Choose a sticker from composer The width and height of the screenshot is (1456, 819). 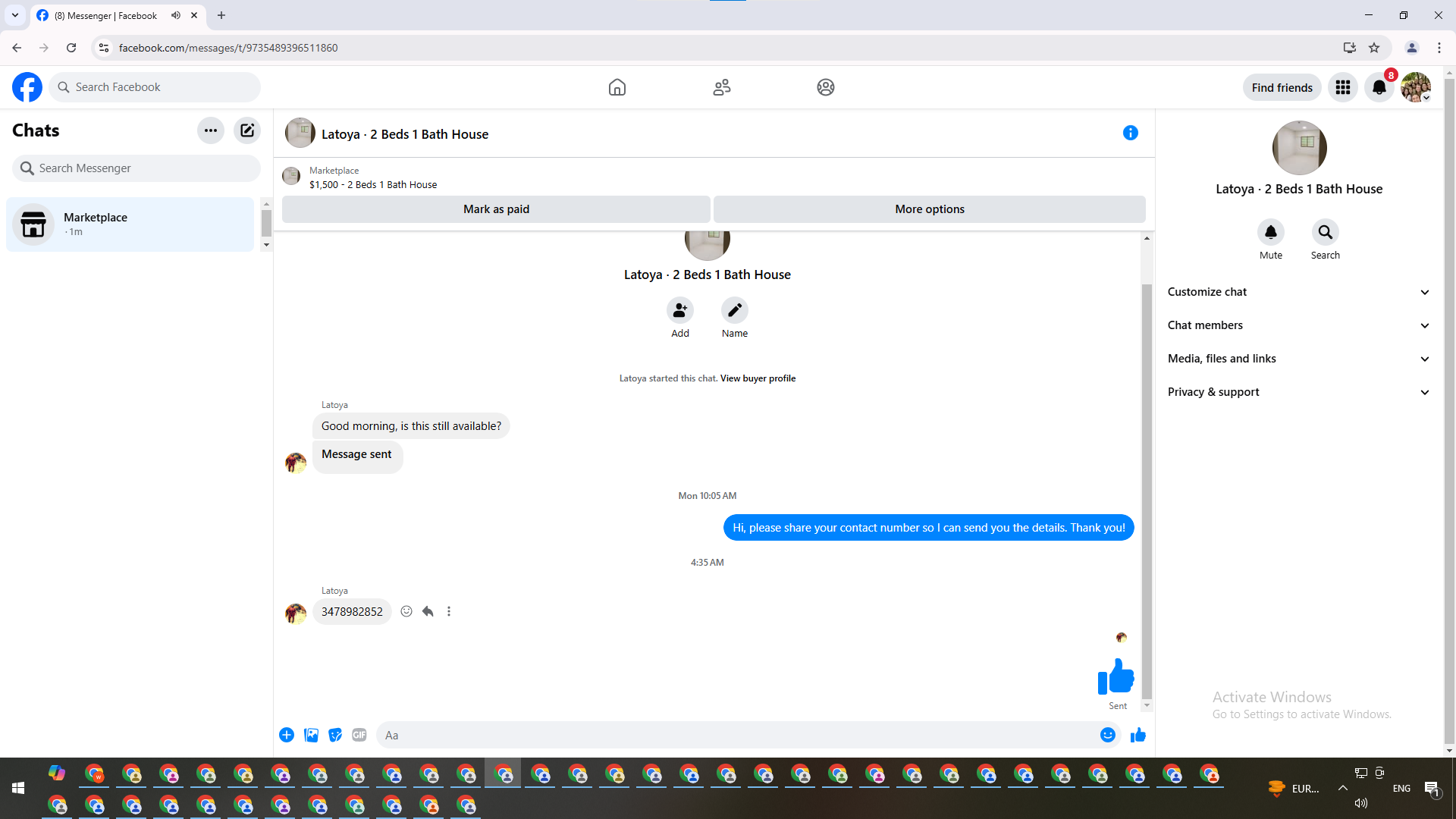tap(335, 735)
